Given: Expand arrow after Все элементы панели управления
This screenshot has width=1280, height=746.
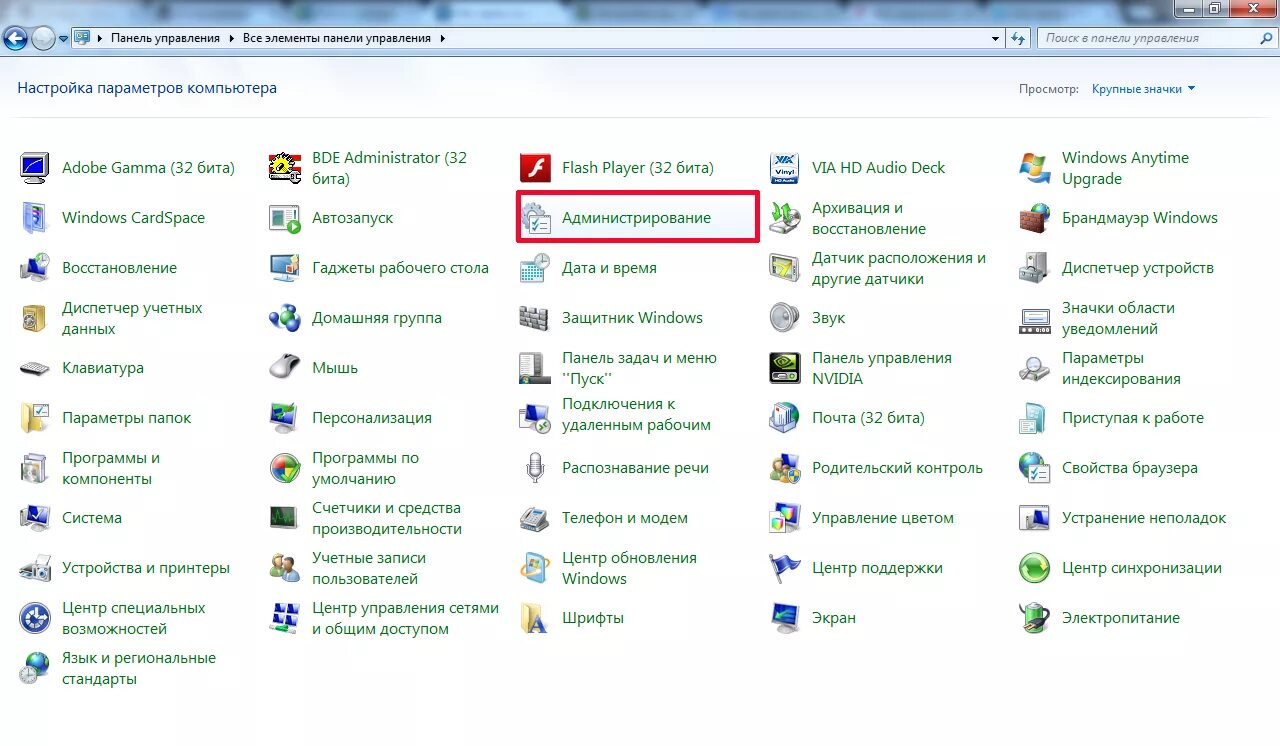Looking at the screenshot, I should [442, 38].
